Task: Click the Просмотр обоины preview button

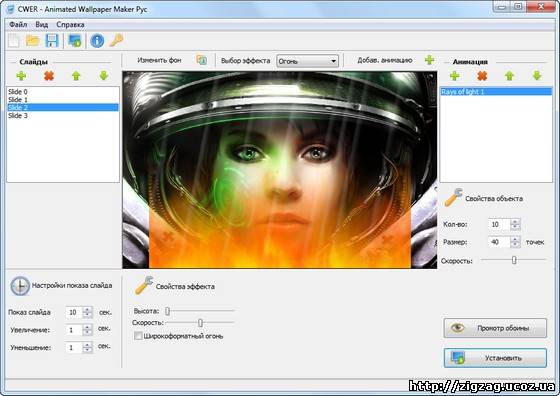Action: click(x=495, y=328)
